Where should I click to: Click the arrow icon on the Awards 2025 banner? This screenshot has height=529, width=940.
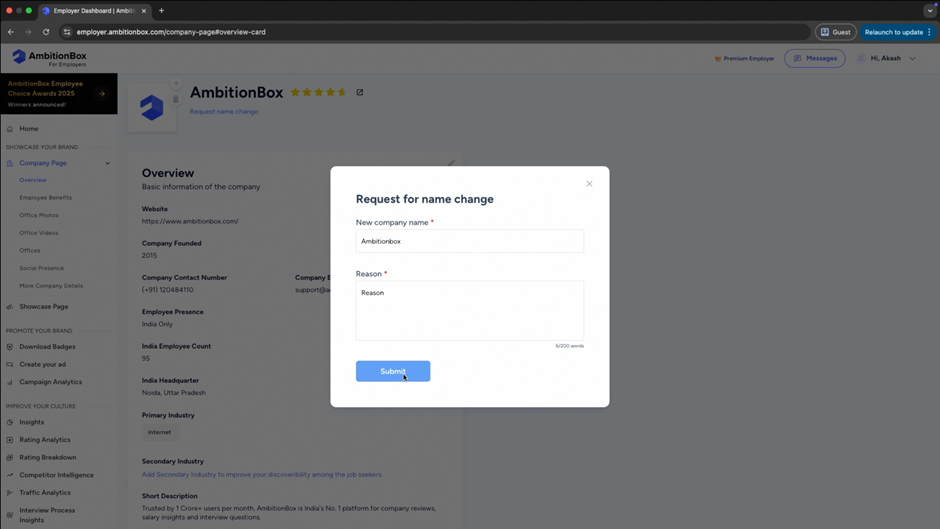[x=102, y=94]
